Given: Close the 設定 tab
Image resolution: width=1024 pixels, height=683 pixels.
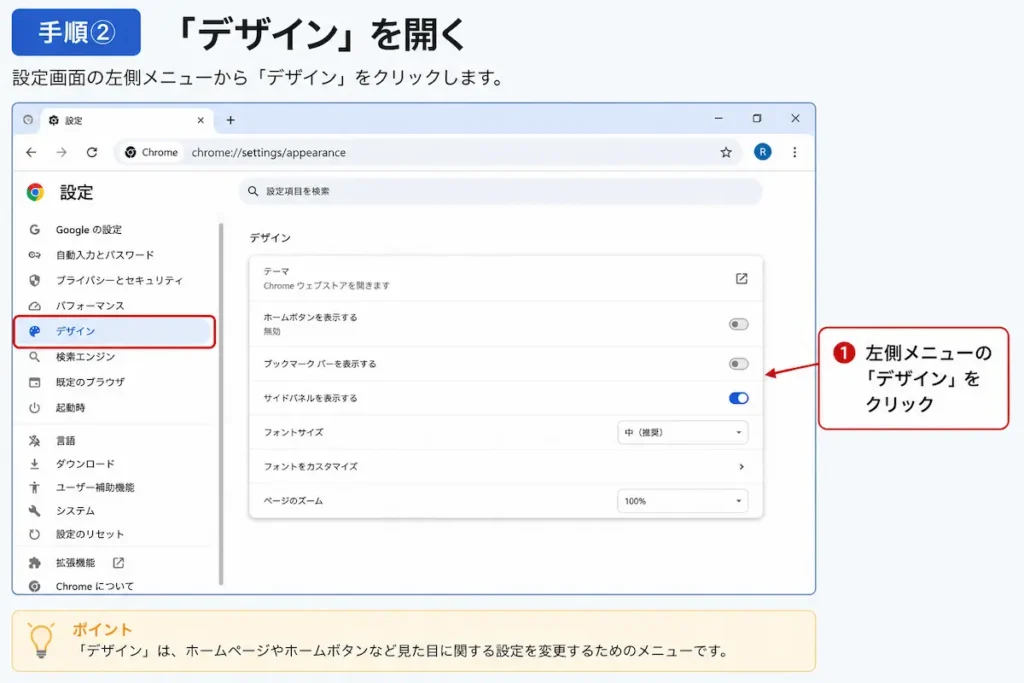Looking at the screenshot, I should tap(200, 120).
